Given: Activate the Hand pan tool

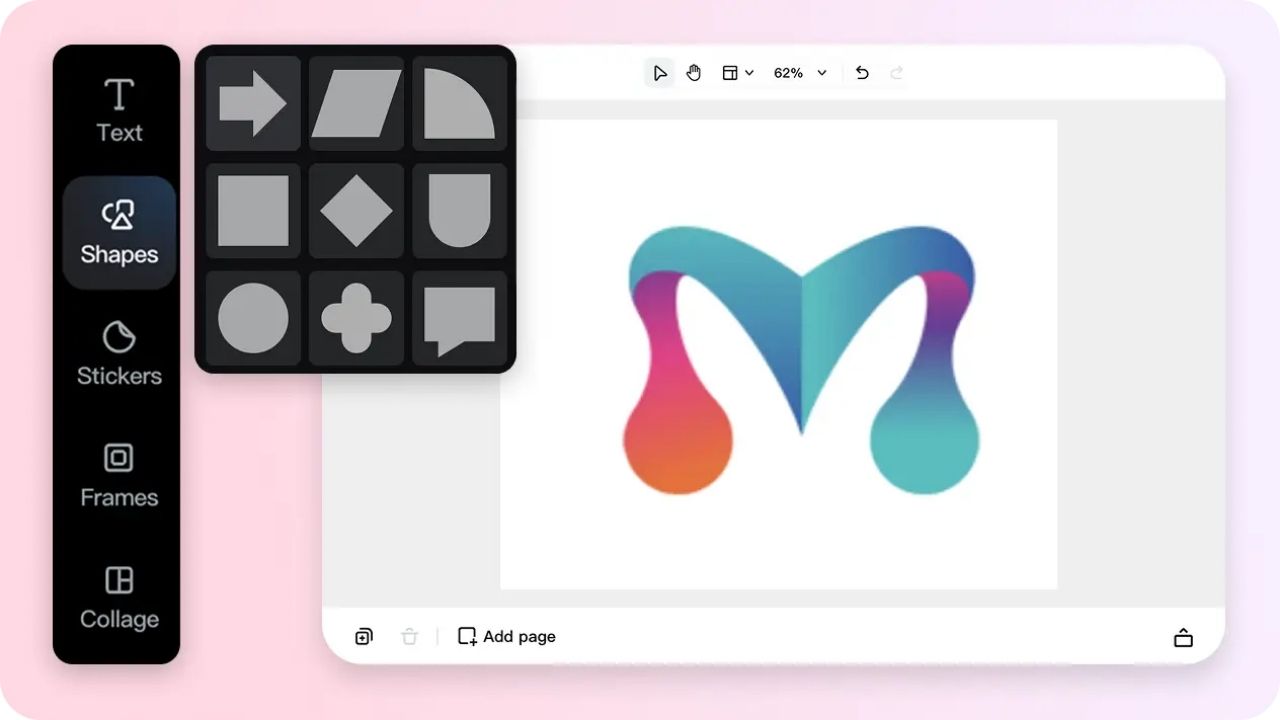Looking at the screenshot, I should tap(693, 72).
